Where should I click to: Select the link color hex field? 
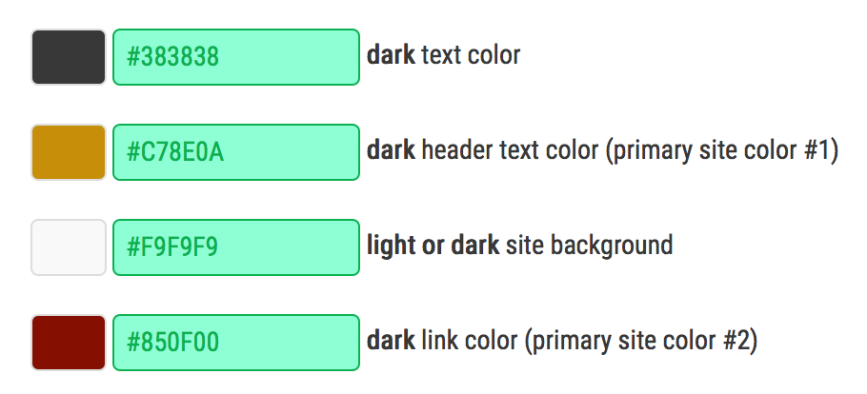click(x=236, y=343)
